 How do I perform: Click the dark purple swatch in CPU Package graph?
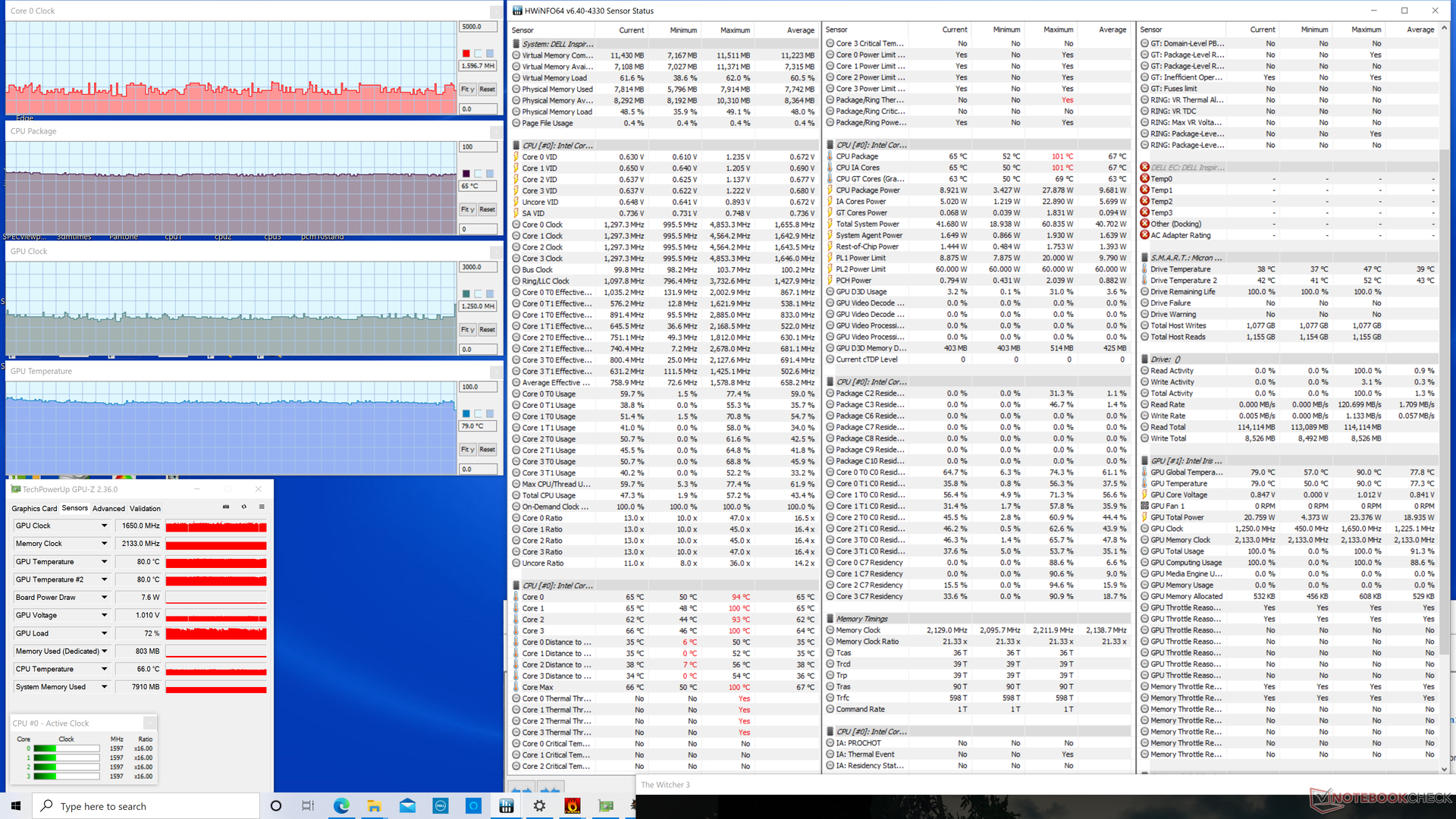pyautogui.click(x=466, y=174)
